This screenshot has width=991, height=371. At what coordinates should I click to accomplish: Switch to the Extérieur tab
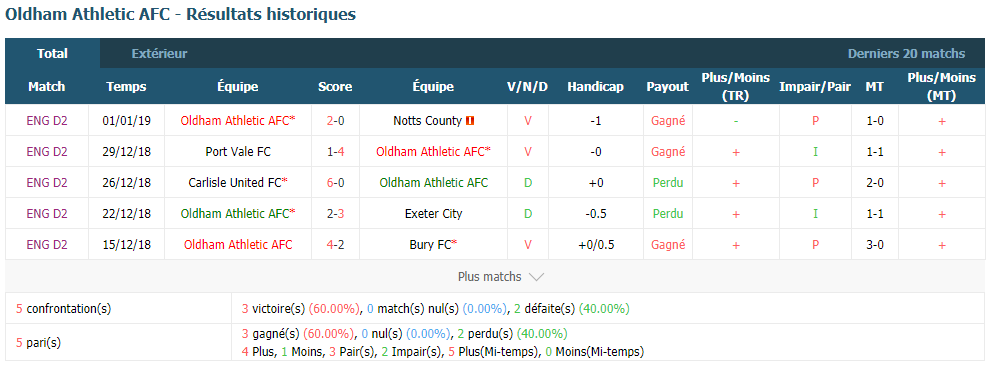coord(159,54)
